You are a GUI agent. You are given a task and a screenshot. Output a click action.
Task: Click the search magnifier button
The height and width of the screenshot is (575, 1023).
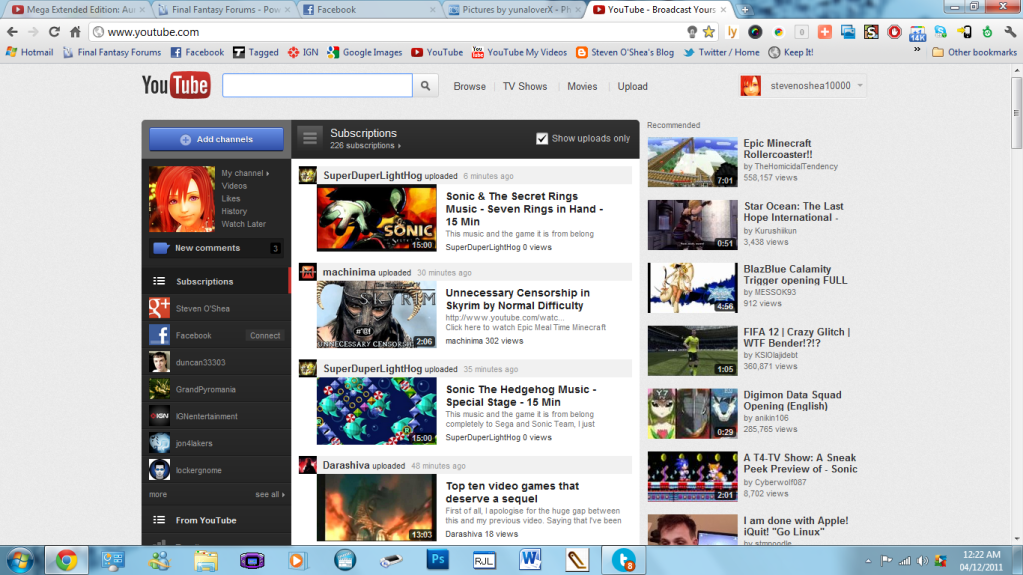(x=425, y=85)
